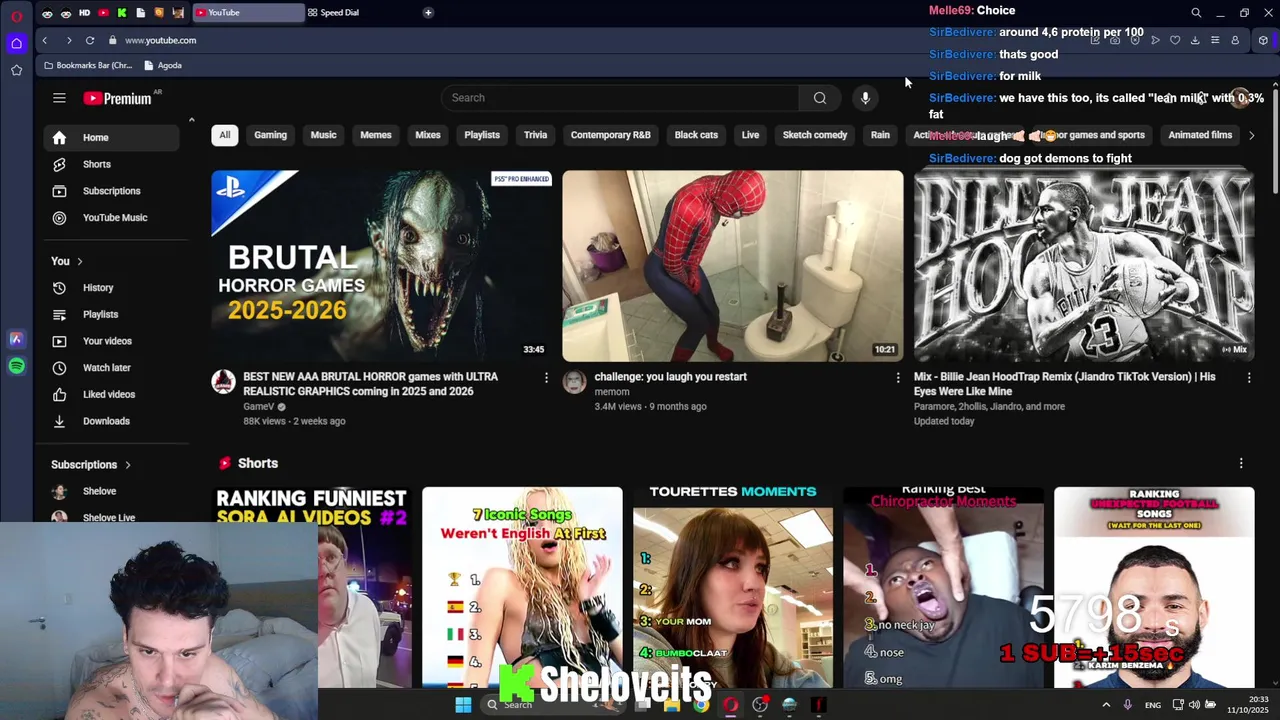Open the memom channel link

(611, 392)
